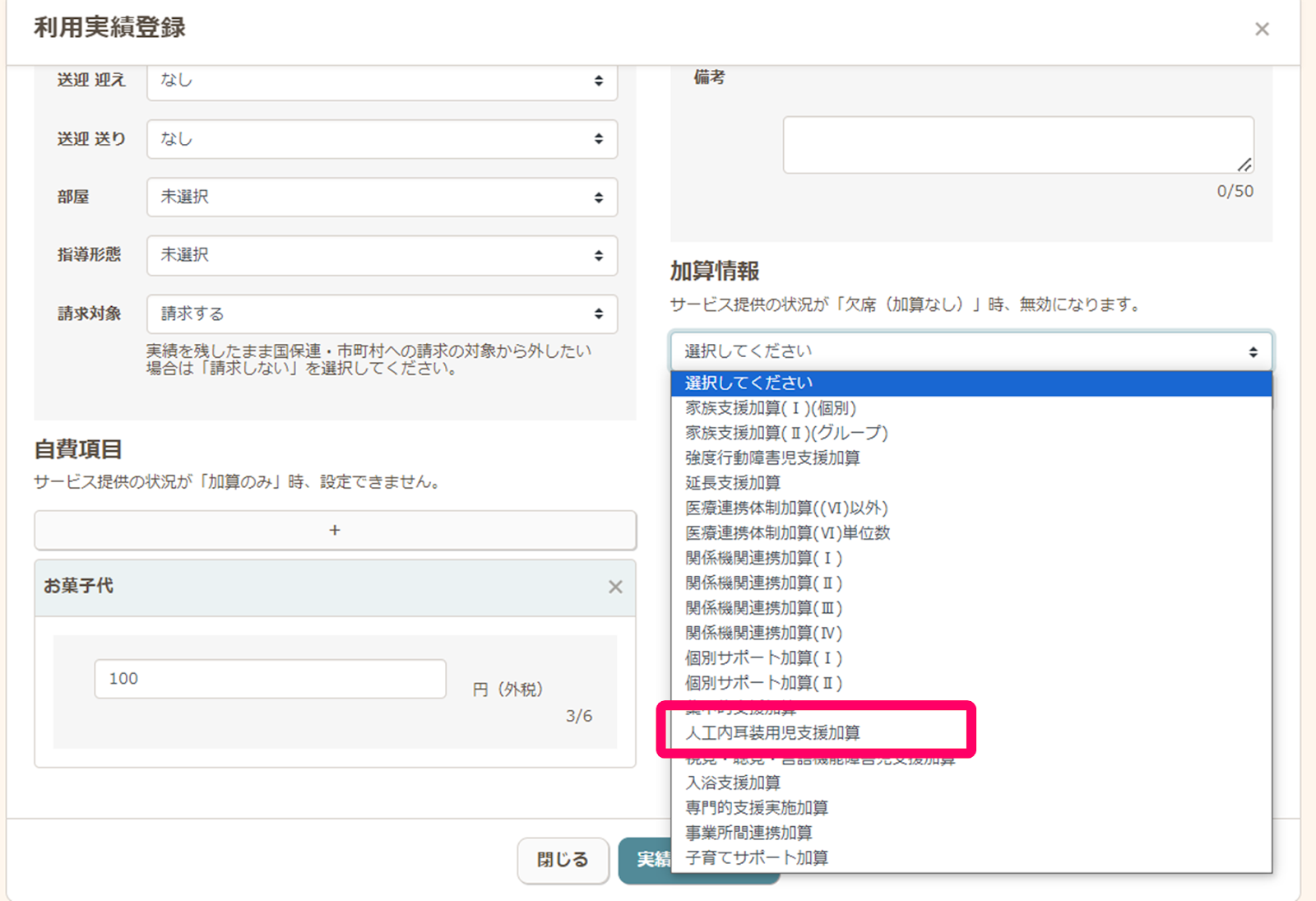
Task: Remove the お菓子代 item with X icon
Action: pyautogui.click(x=615, y=587)
